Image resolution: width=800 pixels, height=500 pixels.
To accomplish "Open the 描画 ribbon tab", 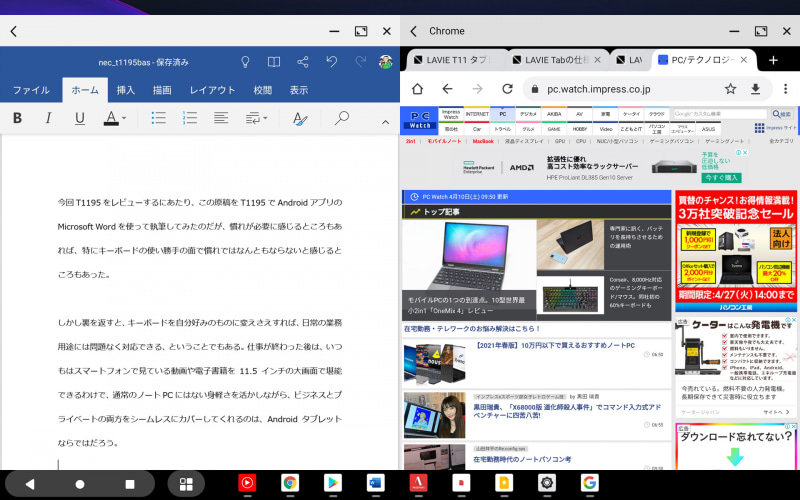I will (162, 90).
